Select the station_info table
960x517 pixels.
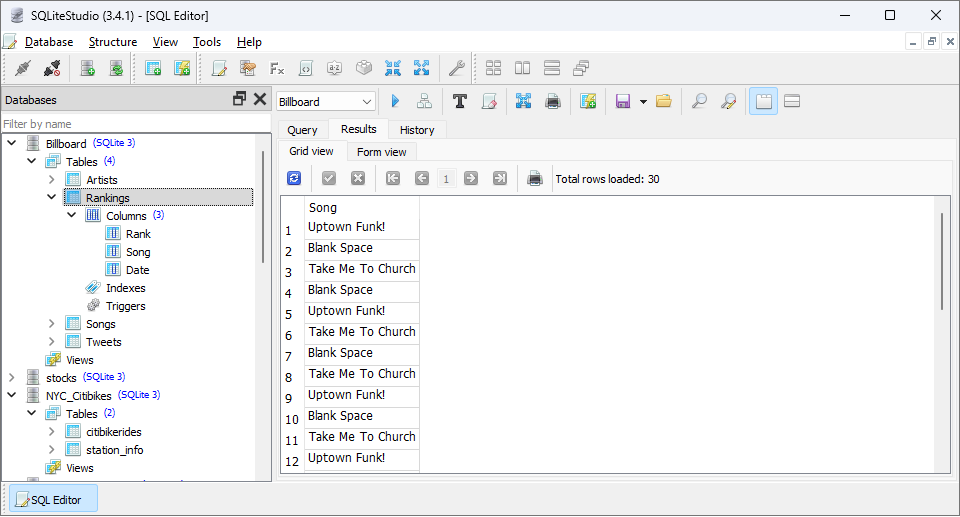coord(114,450)
